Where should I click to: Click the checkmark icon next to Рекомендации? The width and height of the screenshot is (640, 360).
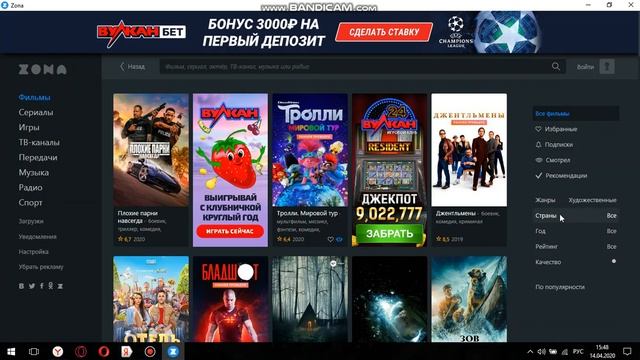(539, 176)
